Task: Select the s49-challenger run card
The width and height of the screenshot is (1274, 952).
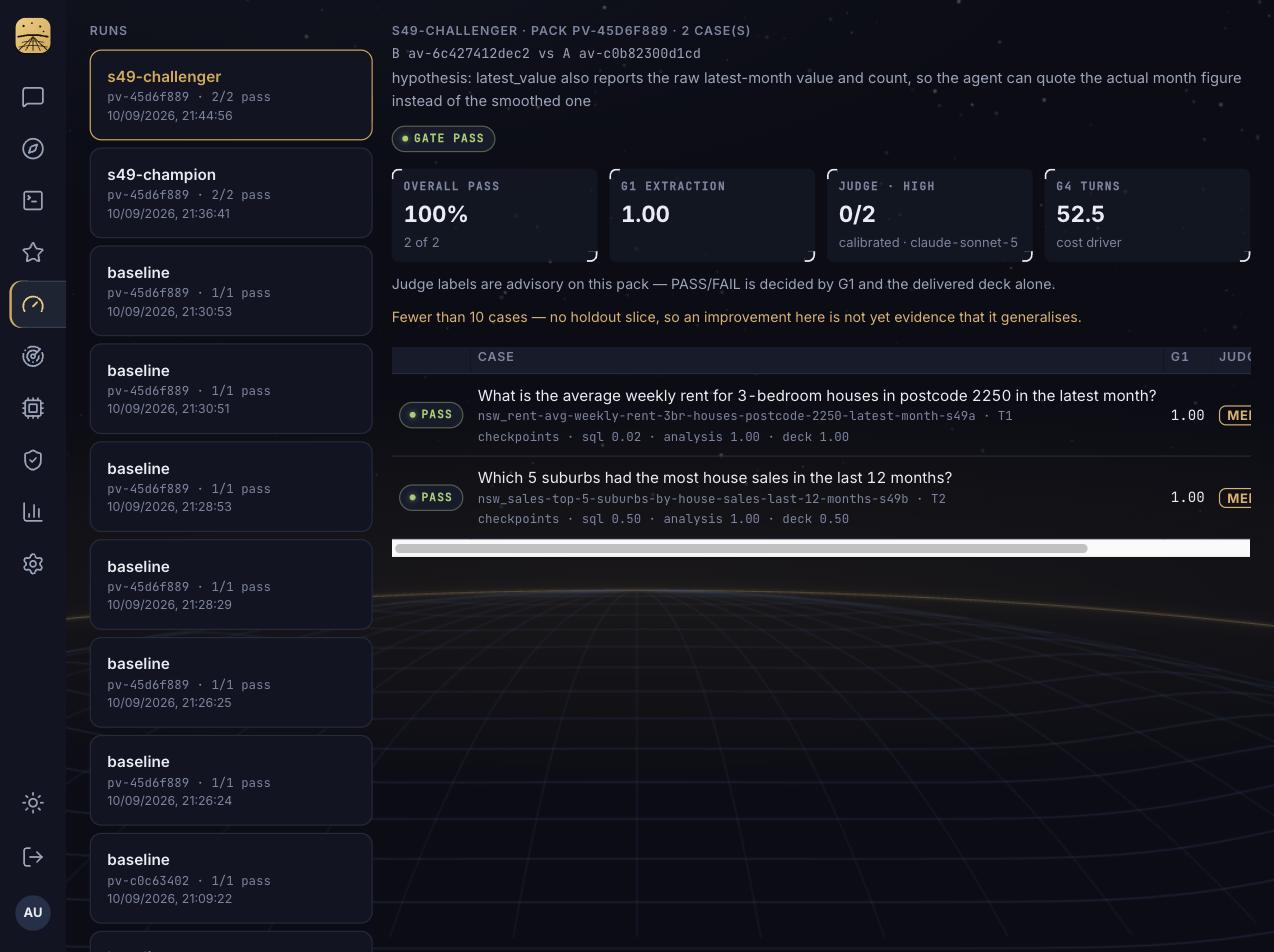Action: (231, 95)
